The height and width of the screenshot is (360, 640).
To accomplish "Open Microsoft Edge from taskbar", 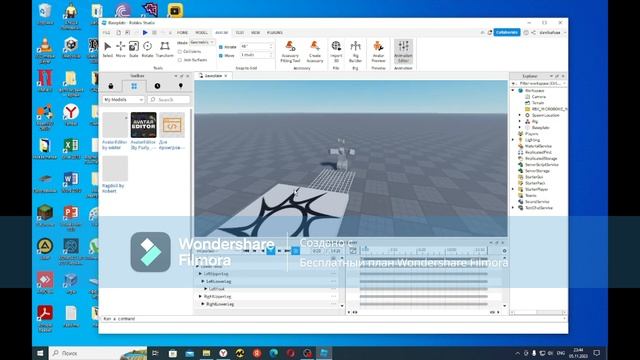I will point(273,353).
